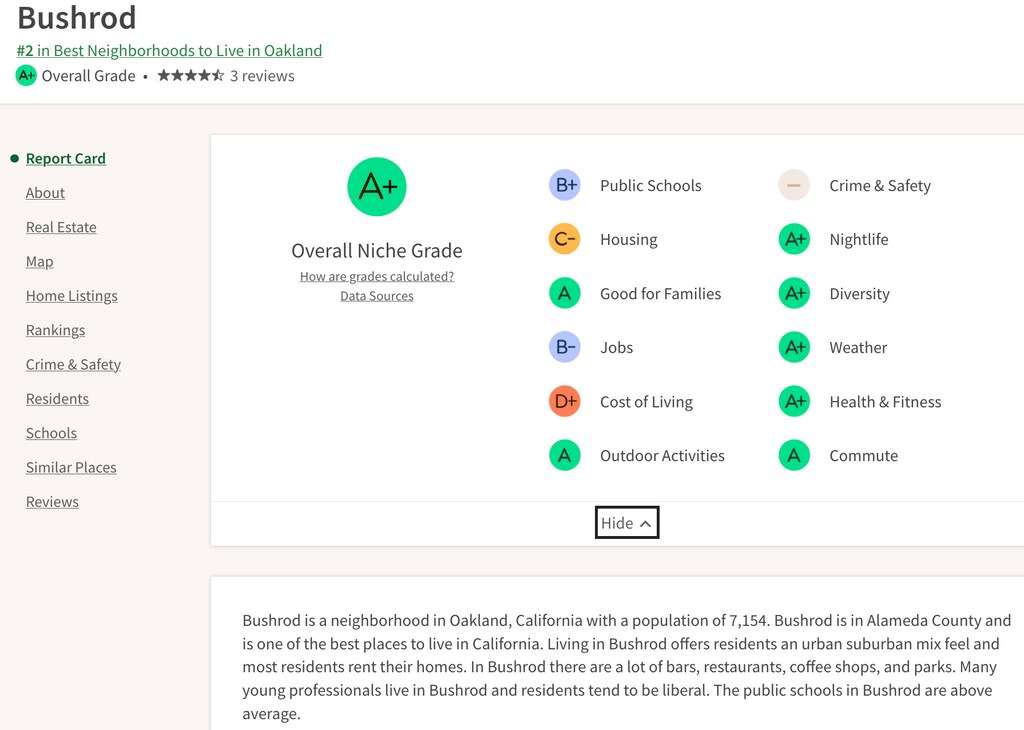Click the A Outdoor Activities grade icon
The image size is (1024, 730).
tap(565, 456)
